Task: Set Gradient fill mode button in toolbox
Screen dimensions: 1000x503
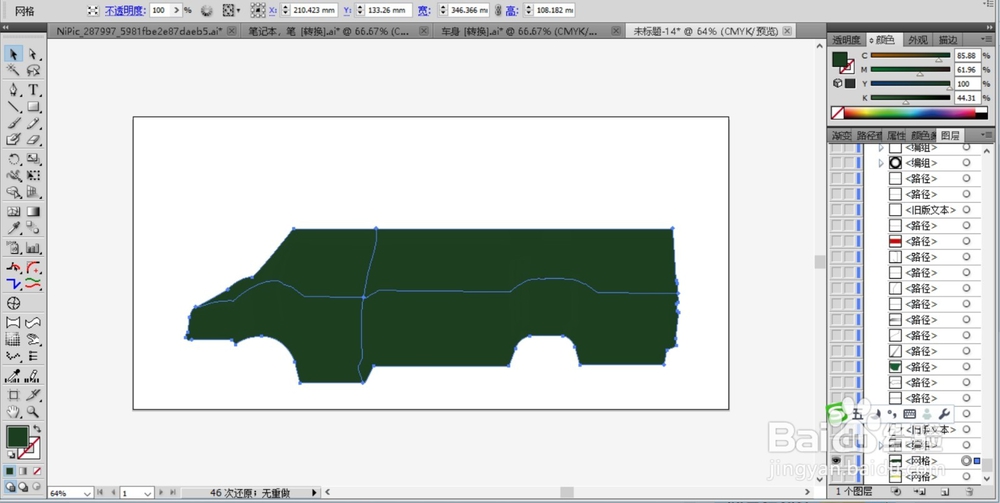Action: (24, 471)
